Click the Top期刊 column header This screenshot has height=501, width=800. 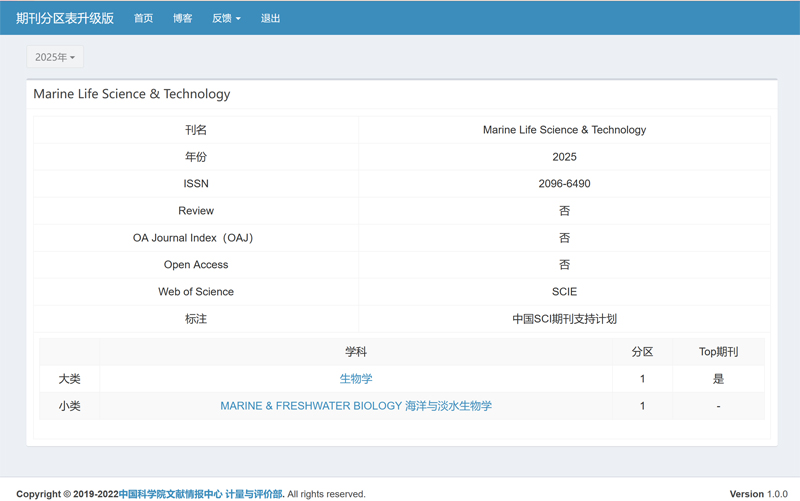[x=718, y=352]
